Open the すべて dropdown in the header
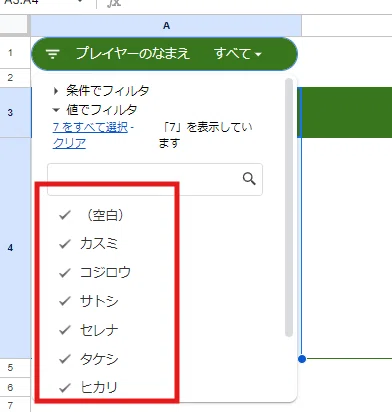The height and width of the screenshot is (412, 392). (x=238, y=53)
